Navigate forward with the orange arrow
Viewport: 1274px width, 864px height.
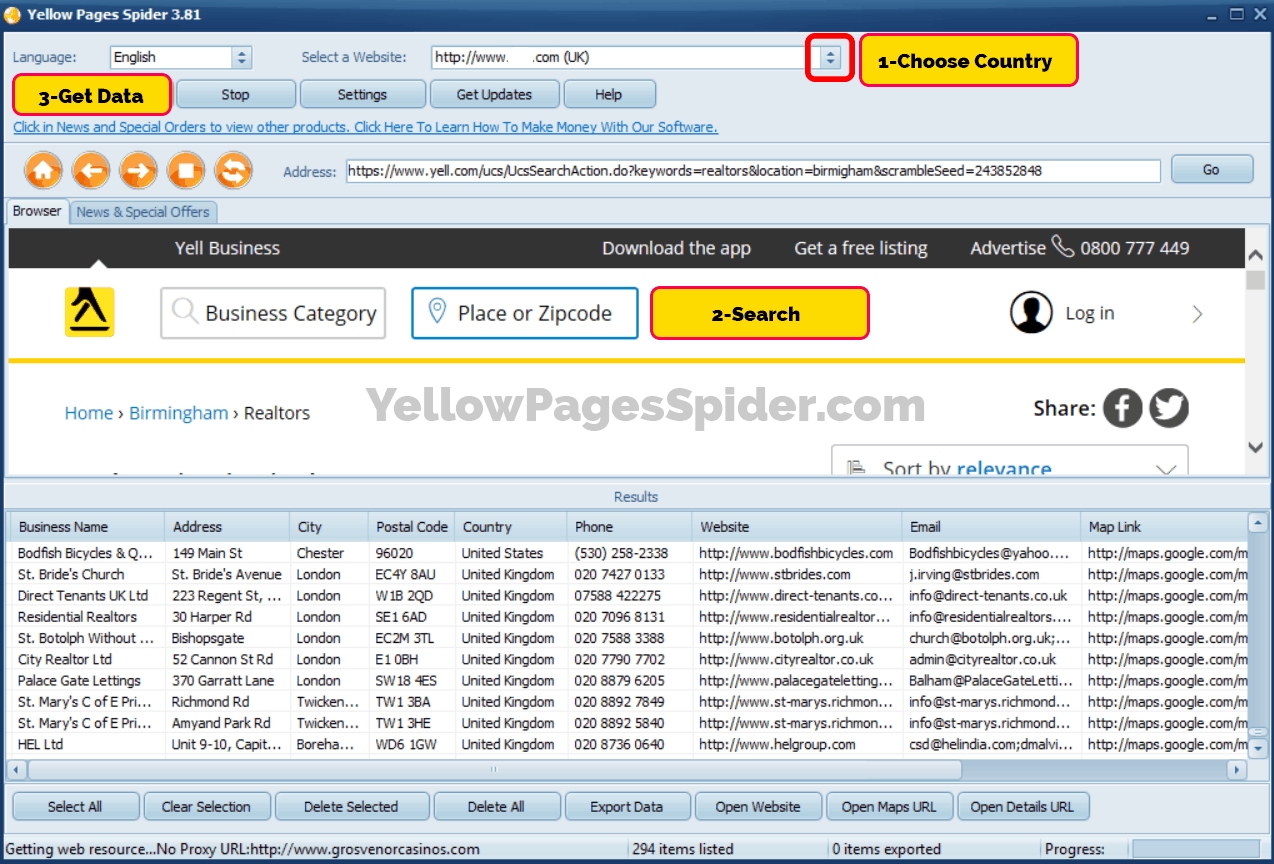pyautogui.click(x=138, y=170)
